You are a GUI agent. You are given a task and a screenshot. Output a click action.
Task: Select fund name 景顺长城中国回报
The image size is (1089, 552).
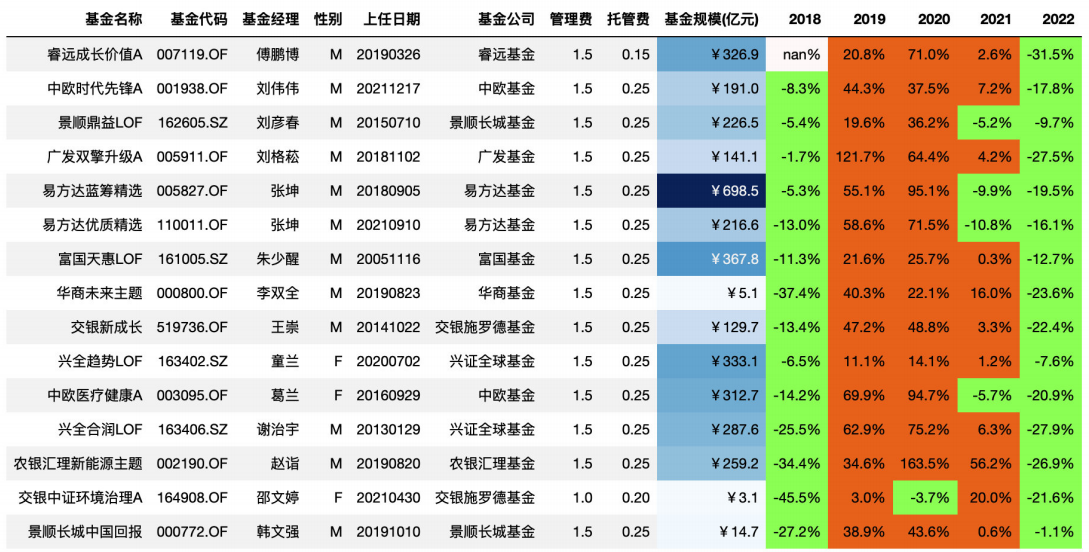click(85, 532)
